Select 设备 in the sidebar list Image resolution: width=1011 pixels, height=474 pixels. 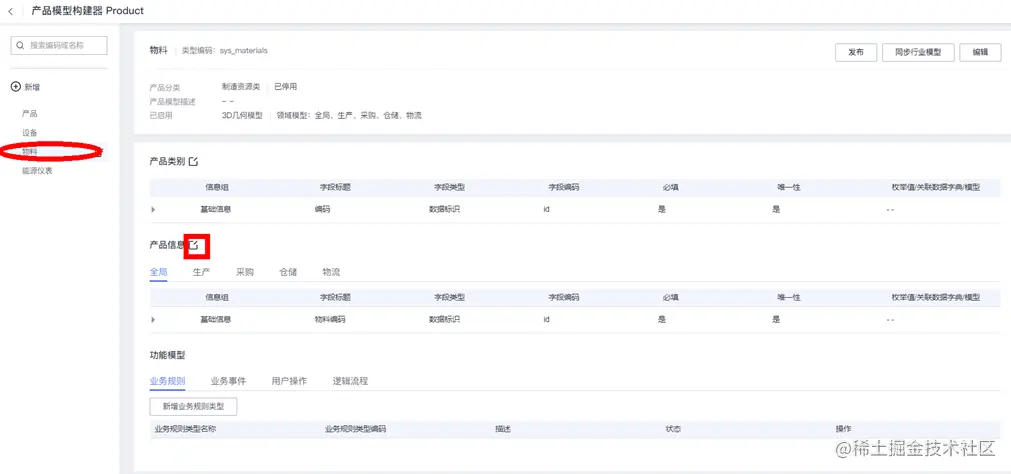point(30,133)
